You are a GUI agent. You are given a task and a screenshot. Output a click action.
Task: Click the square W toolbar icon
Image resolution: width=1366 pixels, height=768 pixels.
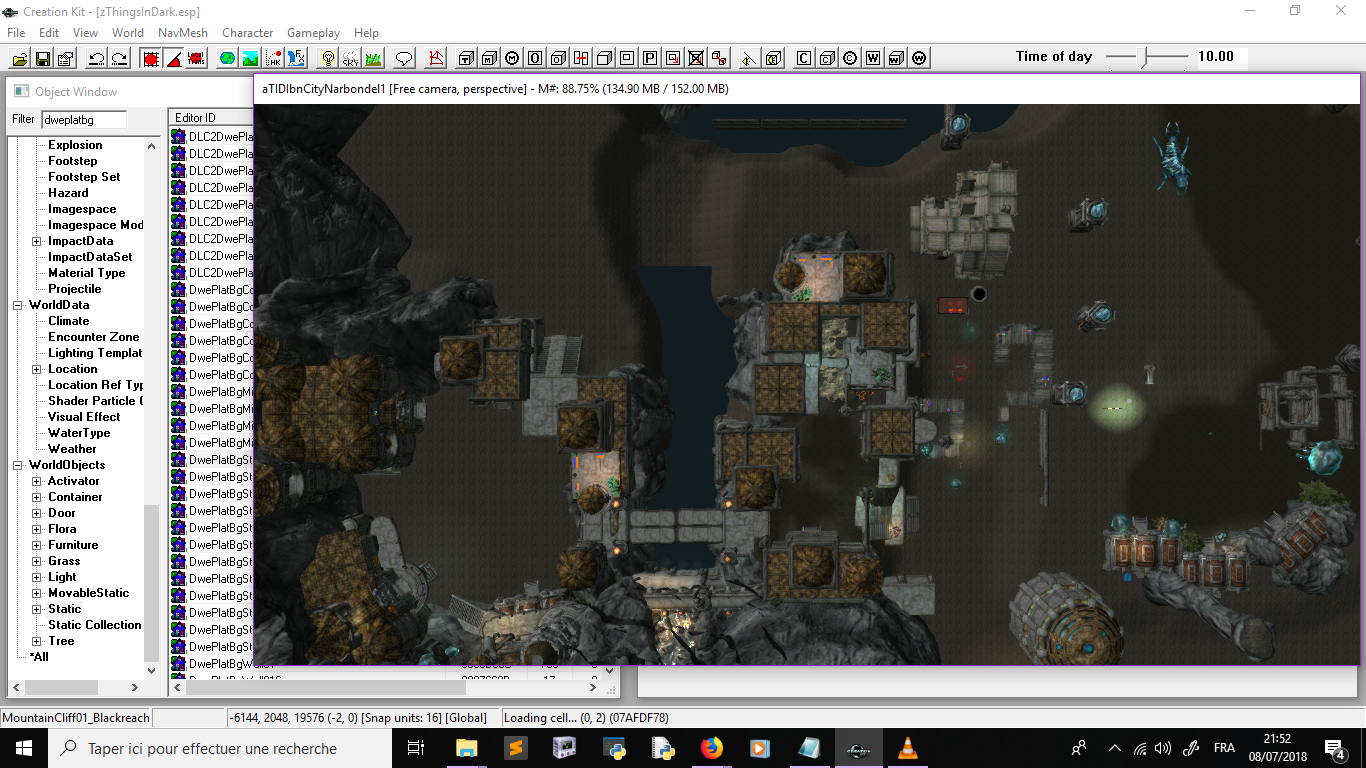tap(873, 58)
